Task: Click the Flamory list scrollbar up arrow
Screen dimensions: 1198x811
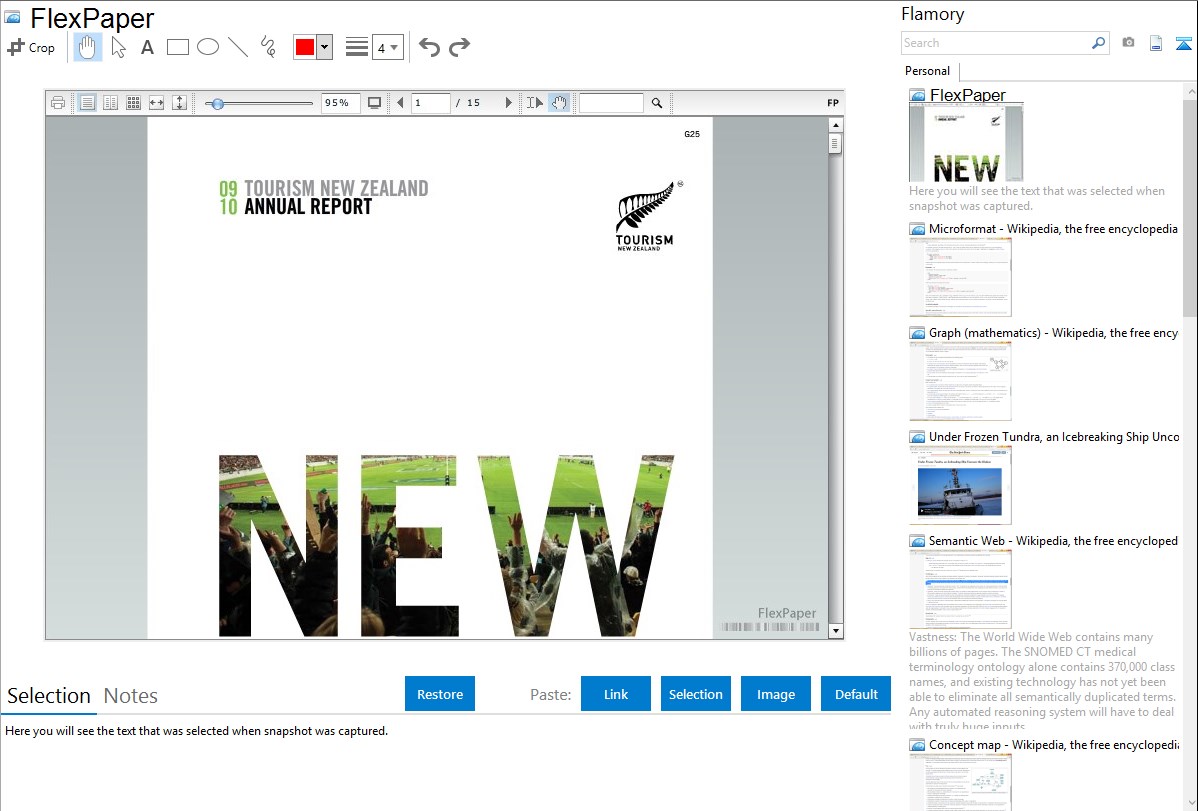Action: click(1191, 91)
